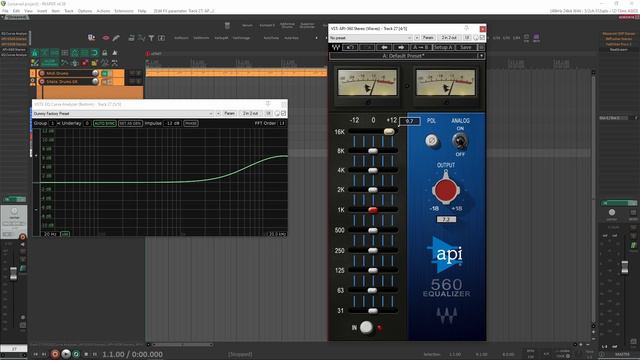This screenshot has height=360, width=640.
Task: Click 2 in 2 out in EQ Curve Analyzer
Action: point(250,113)
